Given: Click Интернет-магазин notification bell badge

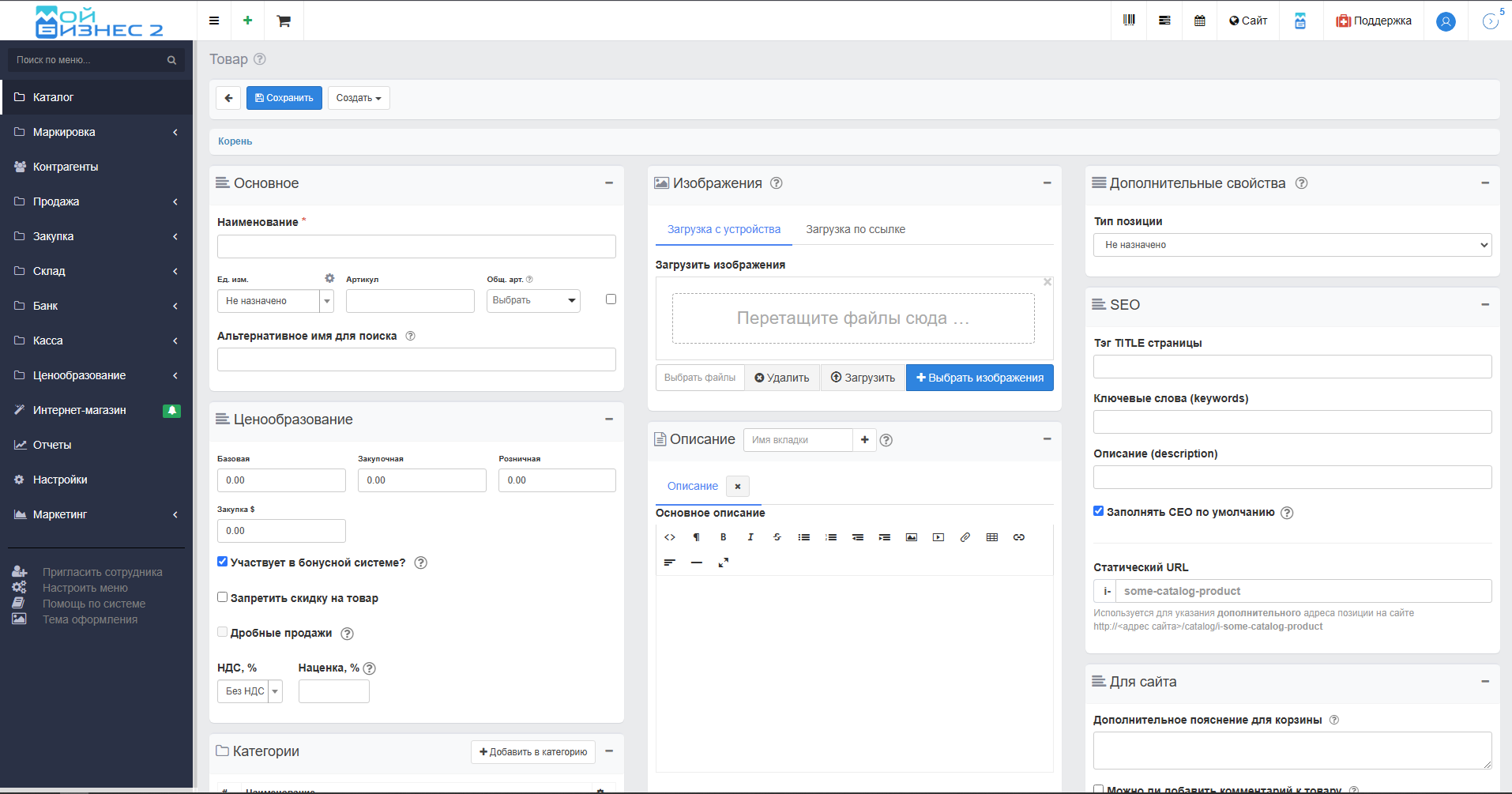Looking at the screenshot, I should pyautogui.click(x=171, y=411).
